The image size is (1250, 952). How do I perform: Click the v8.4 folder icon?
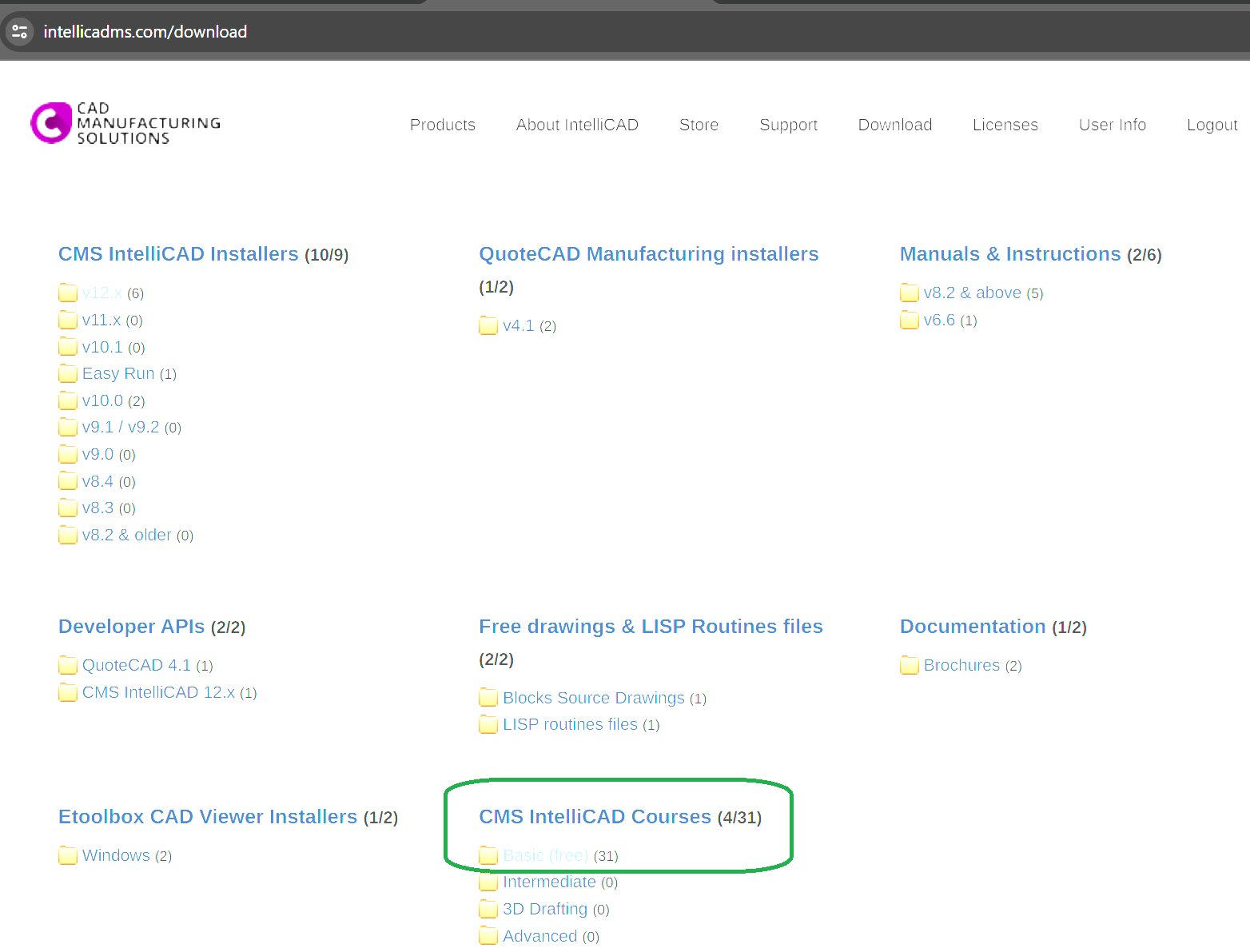coord(68,481)
